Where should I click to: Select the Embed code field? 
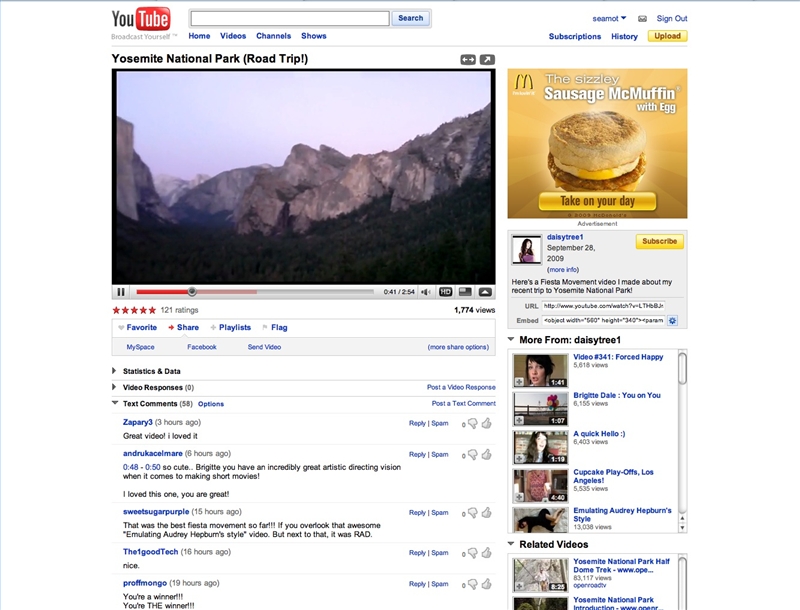603,320
